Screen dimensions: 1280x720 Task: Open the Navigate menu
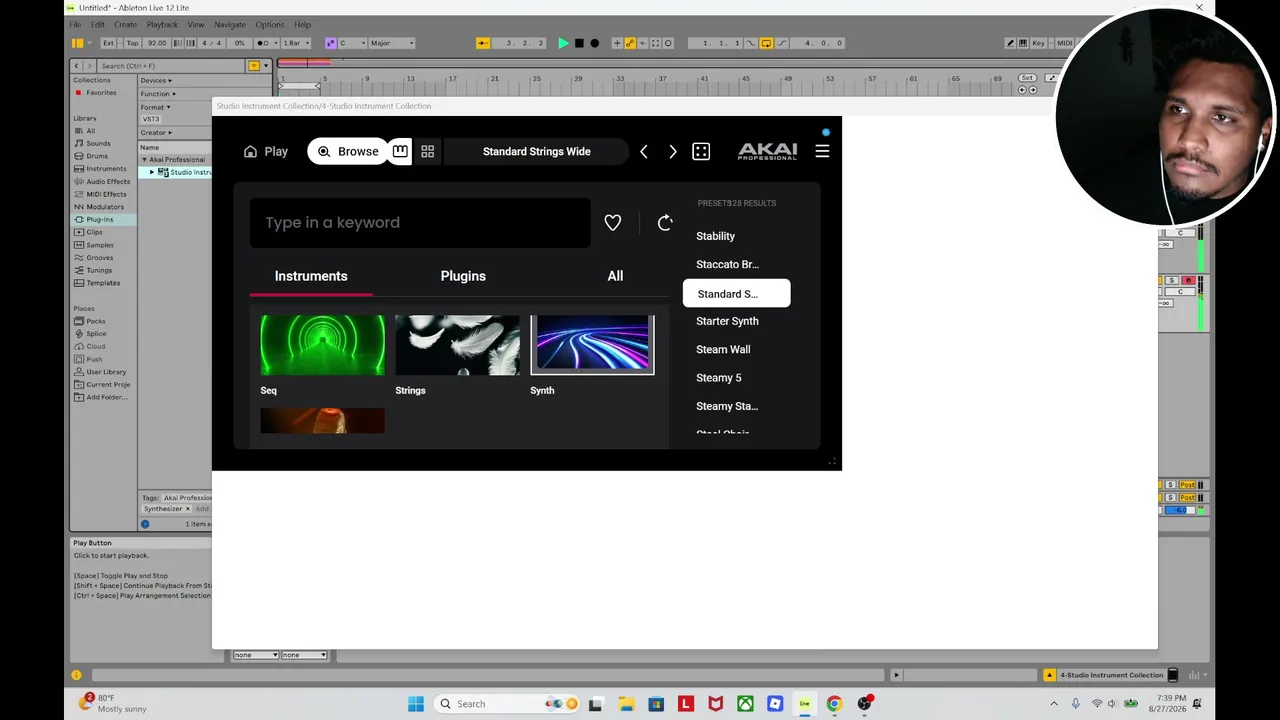tap(229, 24)
